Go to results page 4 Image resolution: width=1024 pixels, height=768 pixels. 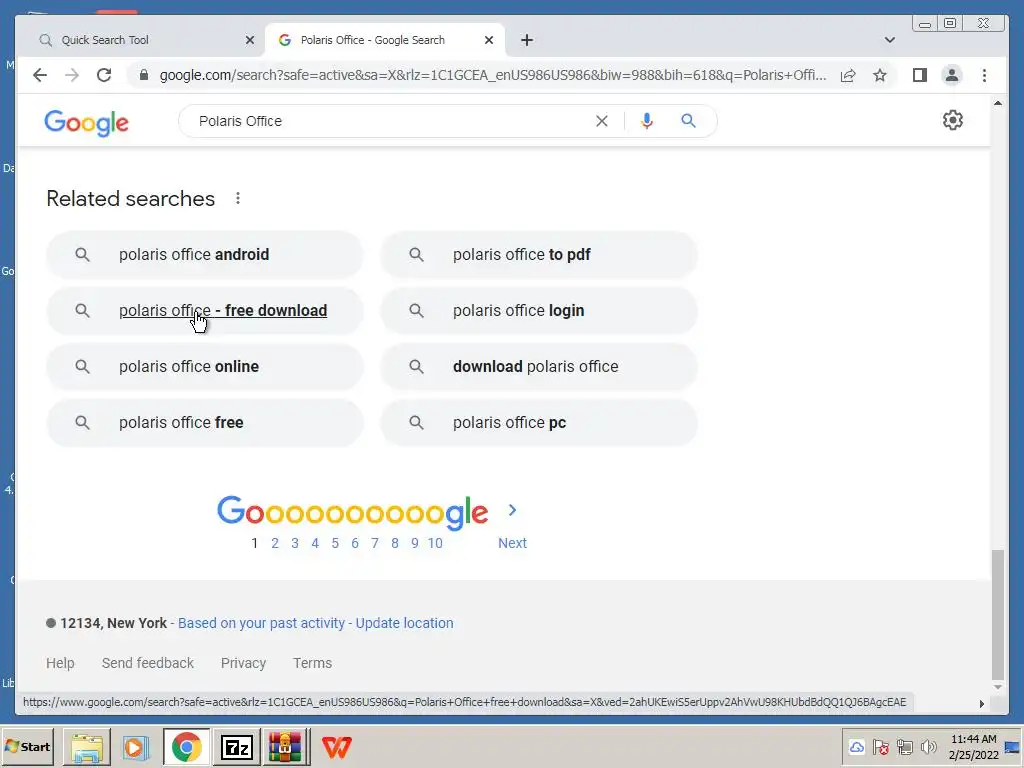315,543
